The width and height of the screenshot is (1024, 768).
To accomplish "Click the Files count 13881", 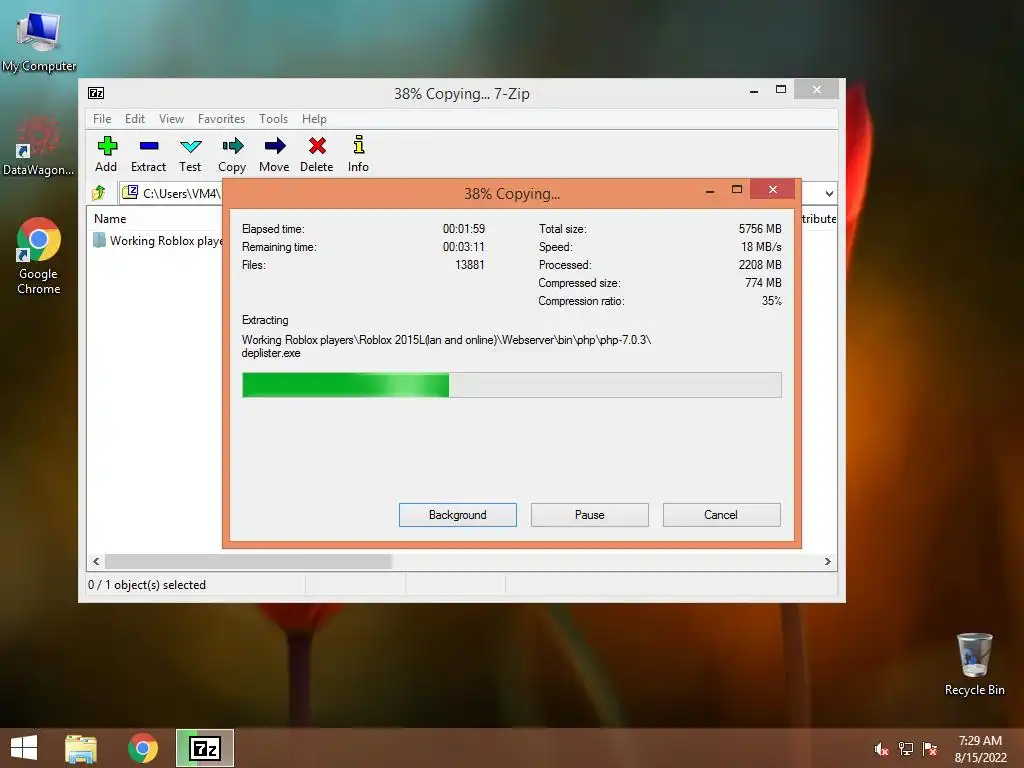I will point(470,264).
